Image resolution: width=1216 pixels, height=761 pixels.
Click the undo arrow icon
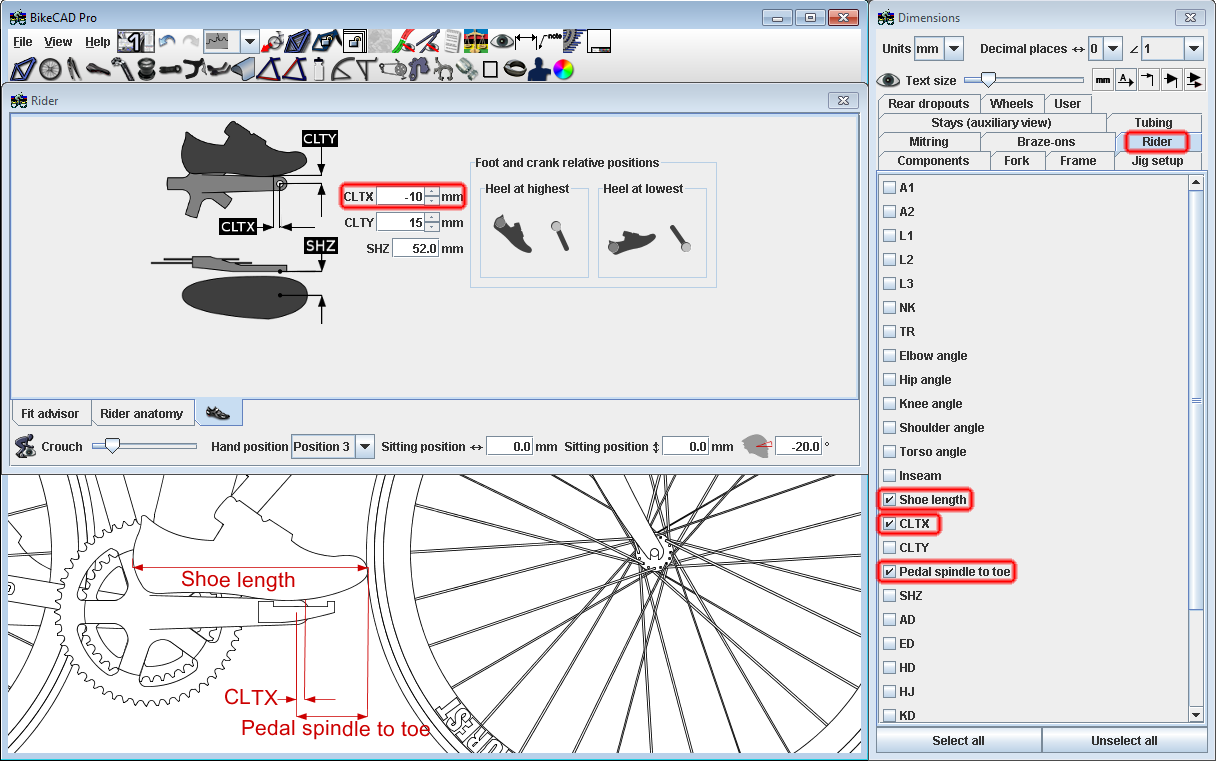point(166,41)
